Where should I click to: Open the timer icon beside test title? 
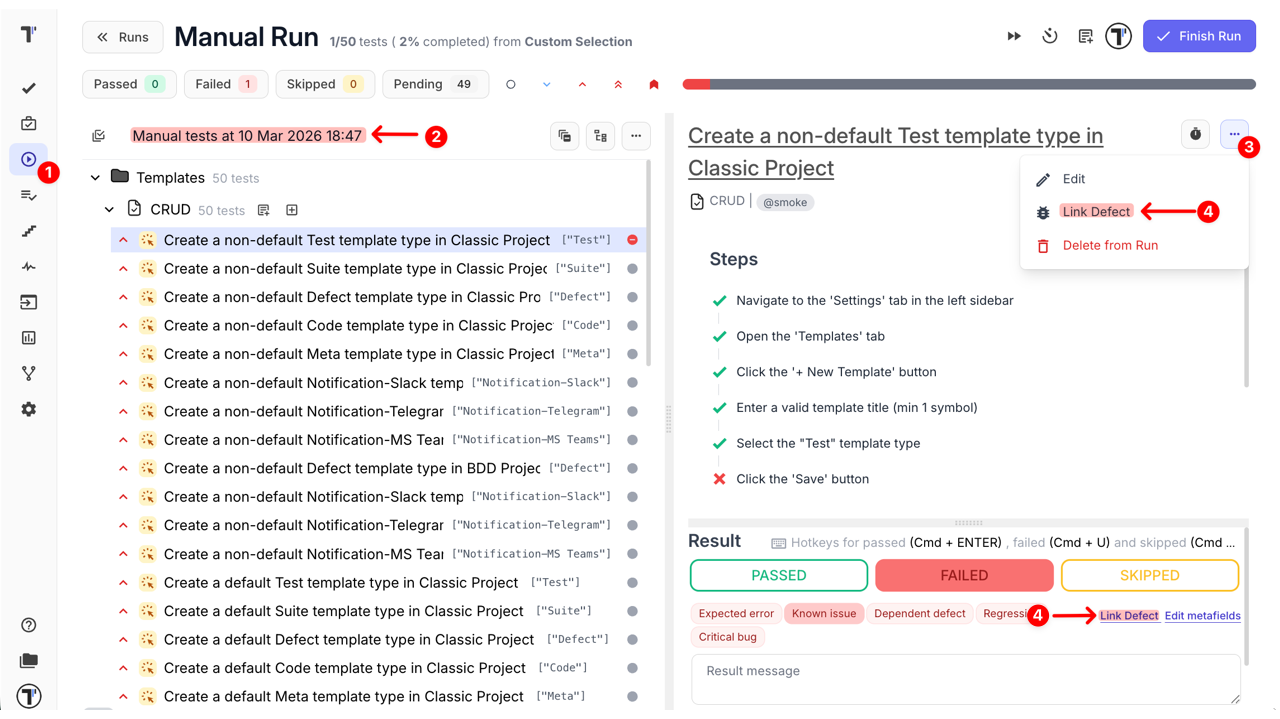(x=1195, y=135)
